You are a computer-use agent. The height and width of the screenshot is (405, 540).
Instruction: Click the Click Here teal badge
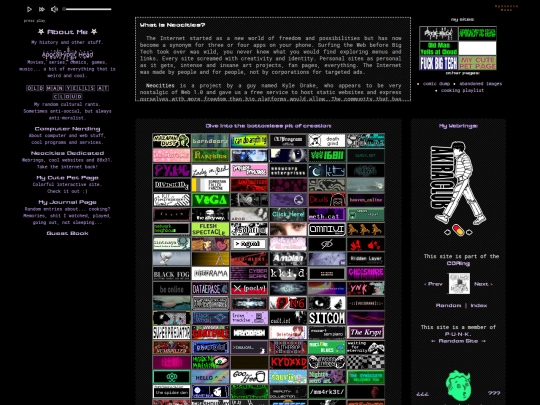click(x=288, y=215)
